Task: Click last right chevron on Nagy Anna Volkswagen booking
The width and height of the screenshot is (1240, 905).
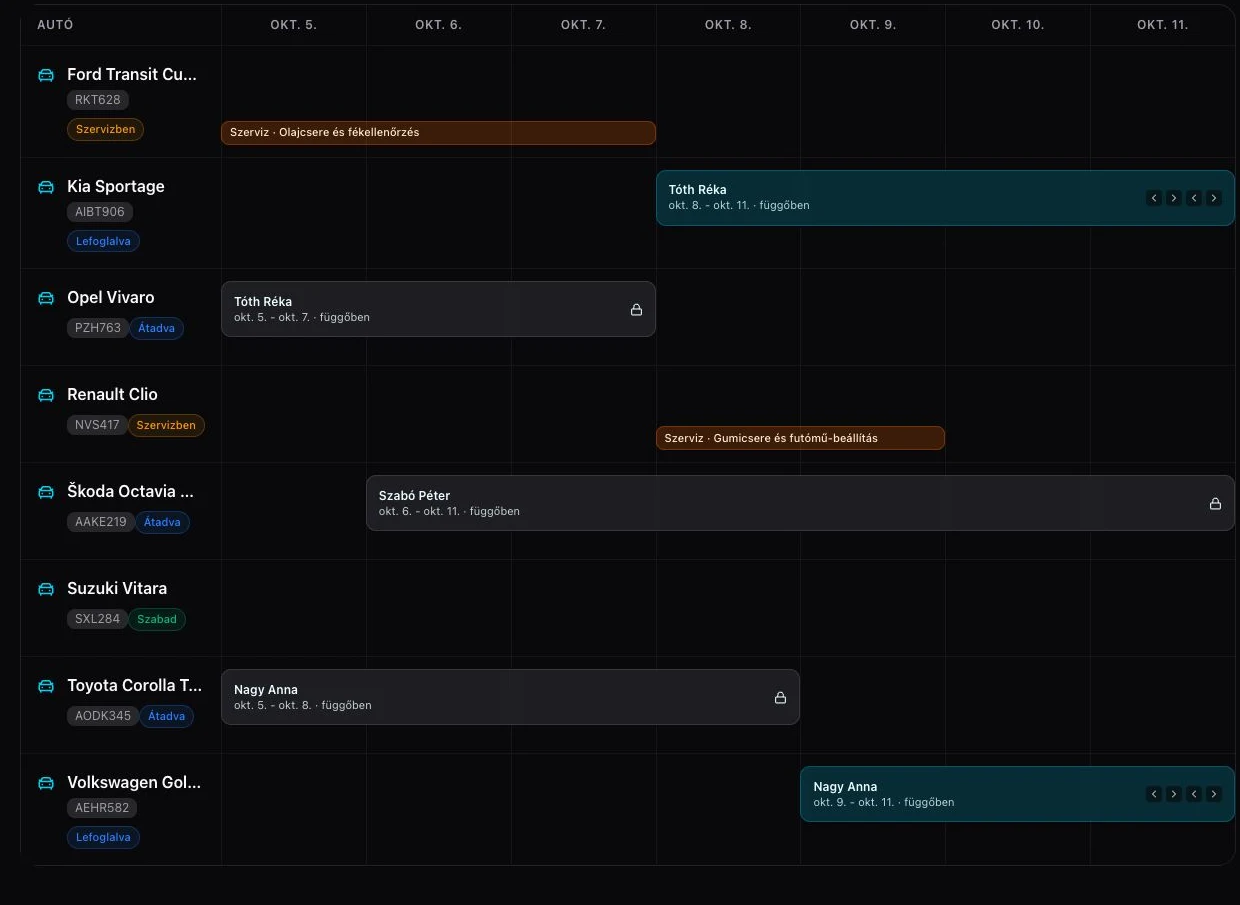Action: point(1214,794)
